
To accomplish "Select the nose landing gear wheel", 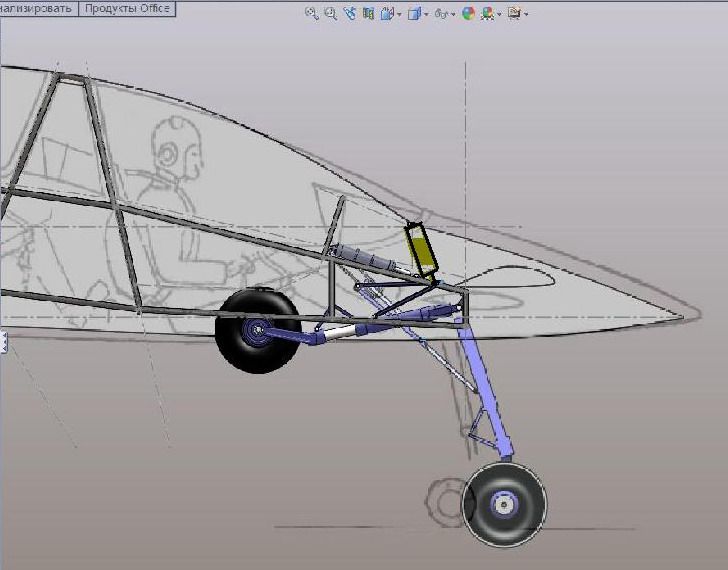I will [505, 504].
